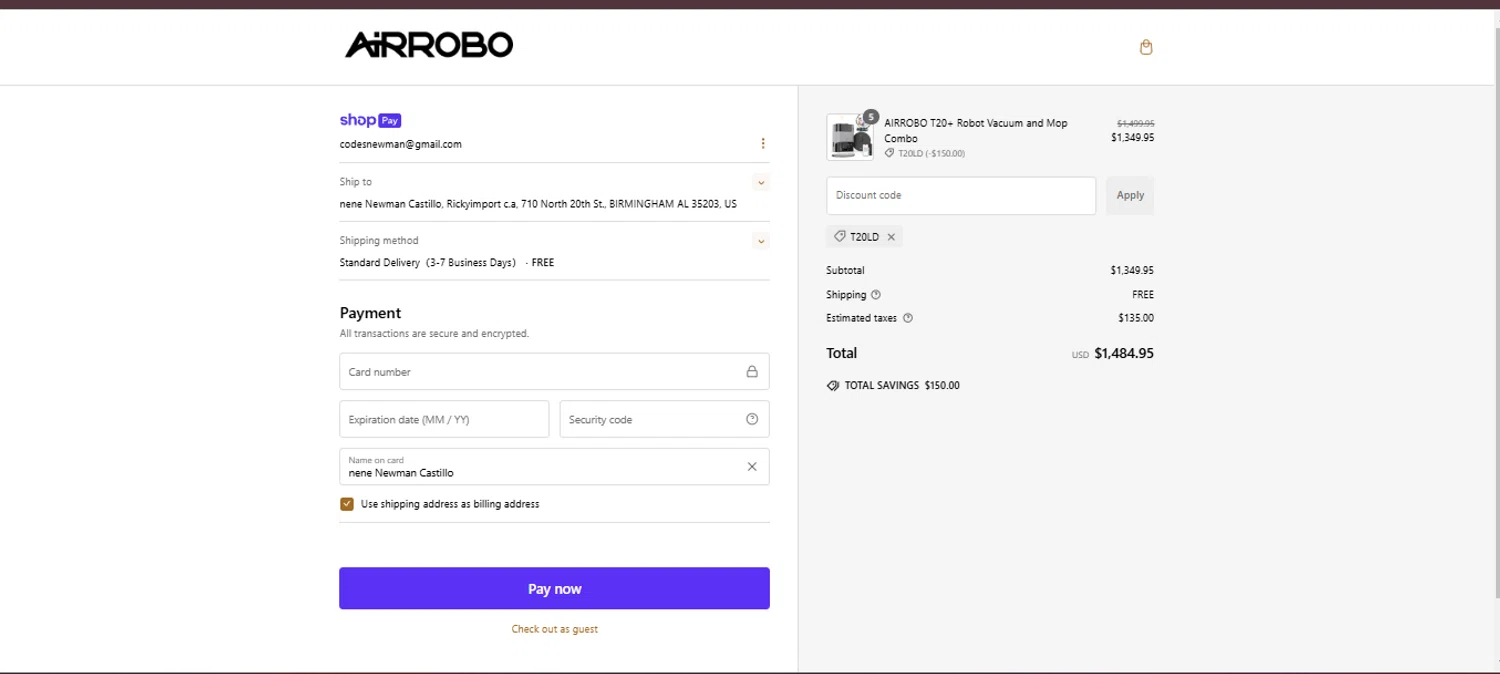The height and width of the screenshot is (674, 1500).
Task: Click the subtotal amount $1,349.95
Action: tap(1132, 270)
